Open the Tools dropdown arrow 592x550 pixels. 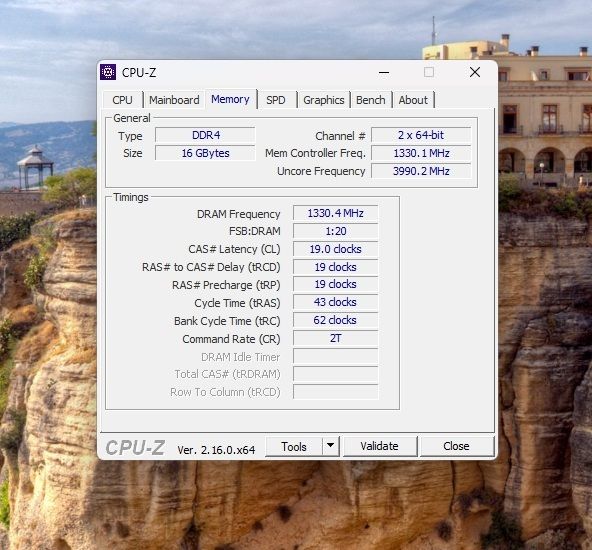(x=330, y=446)
